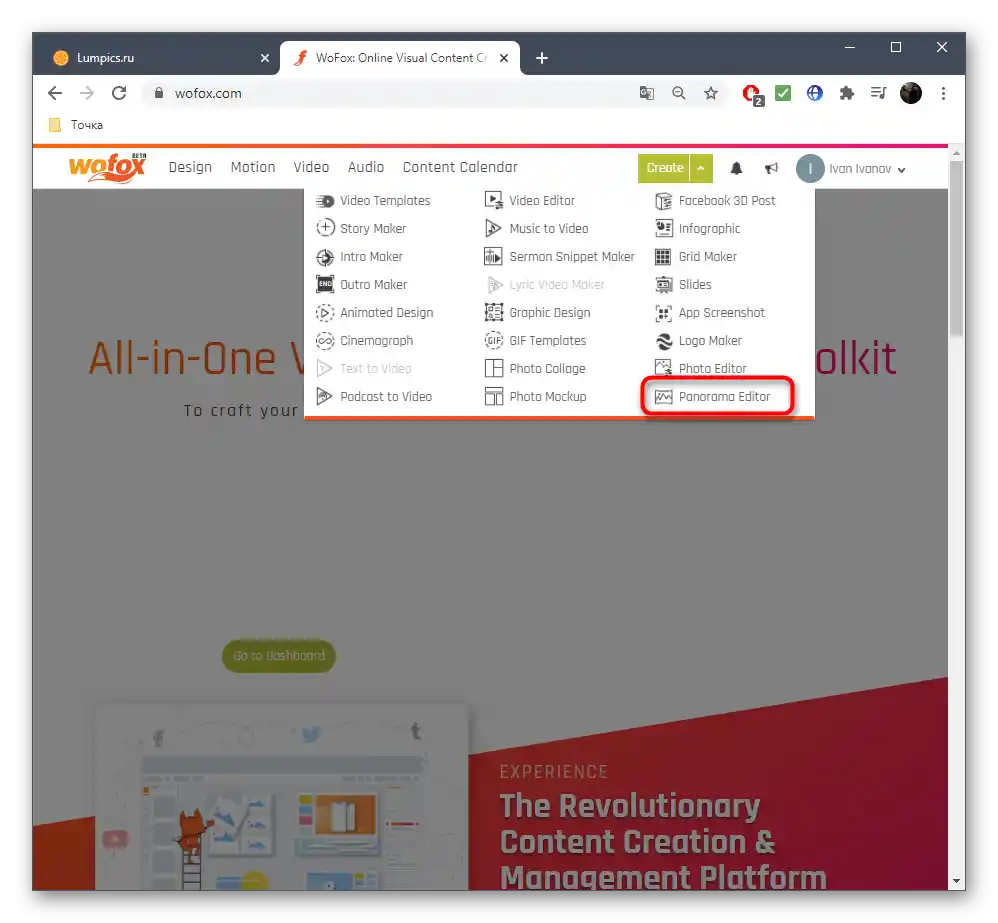Close the WoFox tab
Viewport: 998px width, 923px height.
[x=503, y=58]
